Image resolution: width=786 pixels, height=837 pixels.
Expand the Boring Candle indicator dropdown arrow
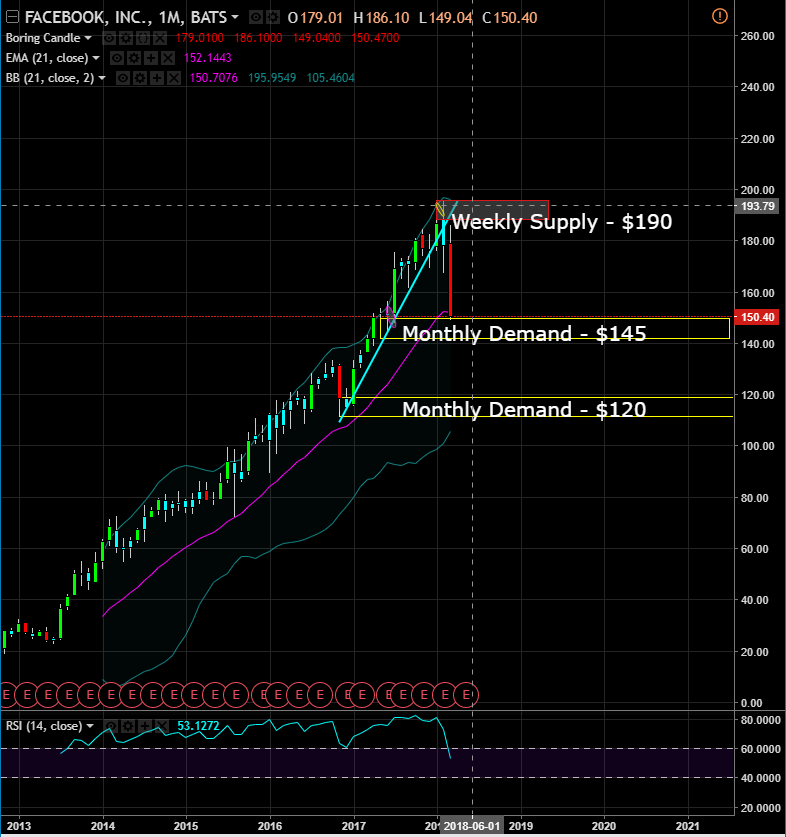(x=88, y=38)
